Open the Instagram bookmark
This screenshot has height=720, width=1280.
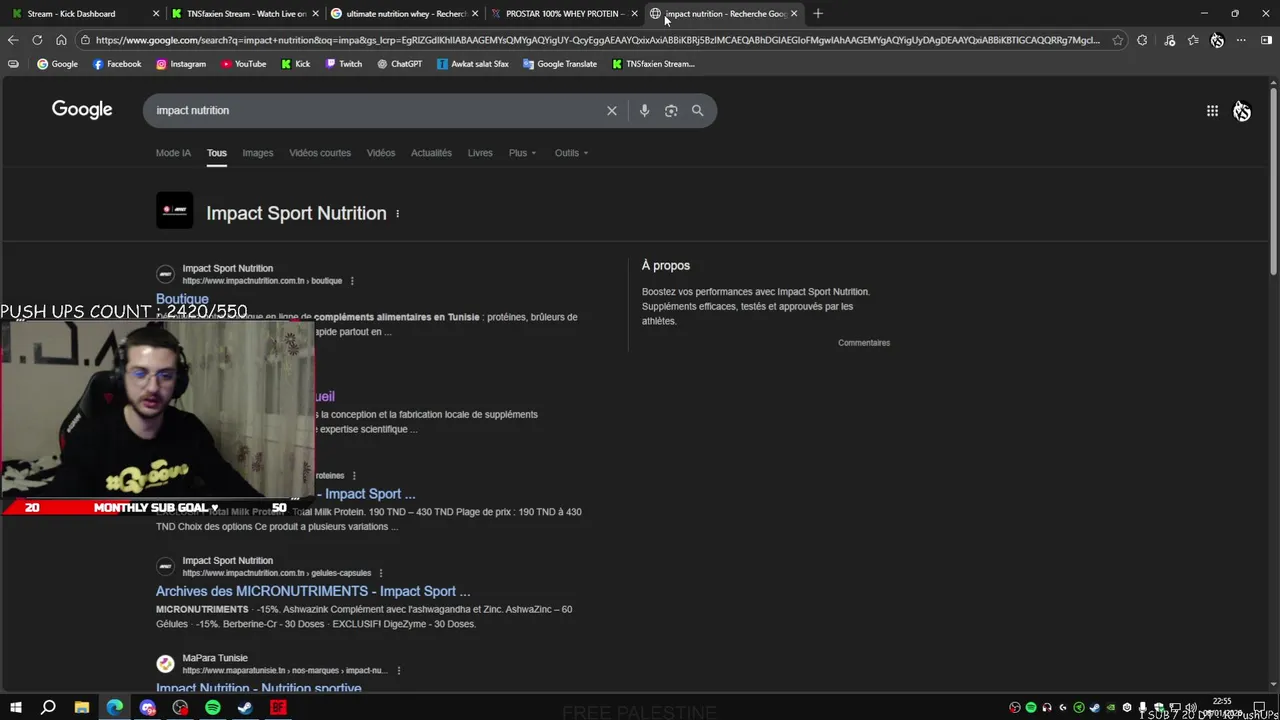[181, 64]
